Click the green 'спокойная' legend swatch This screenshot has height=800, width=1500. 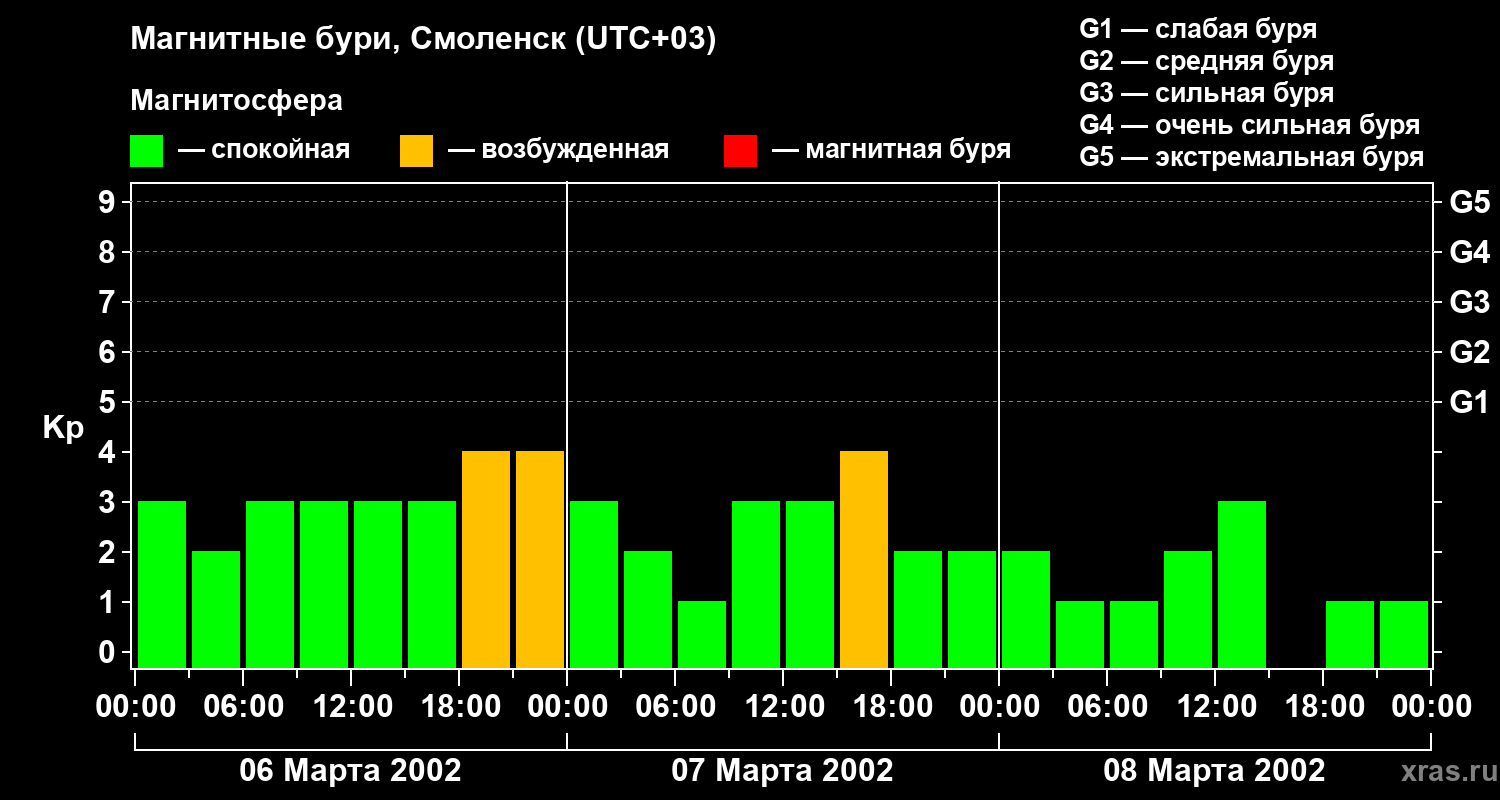click(x=147, y=151)
